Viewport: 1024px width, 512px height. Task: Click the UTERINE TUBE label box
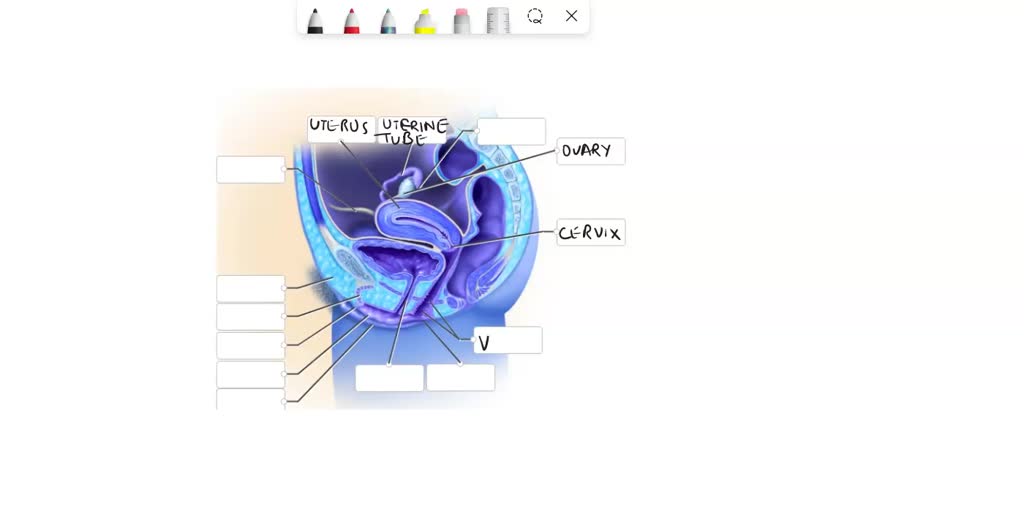pyautogui.click(x=412, y=129)
